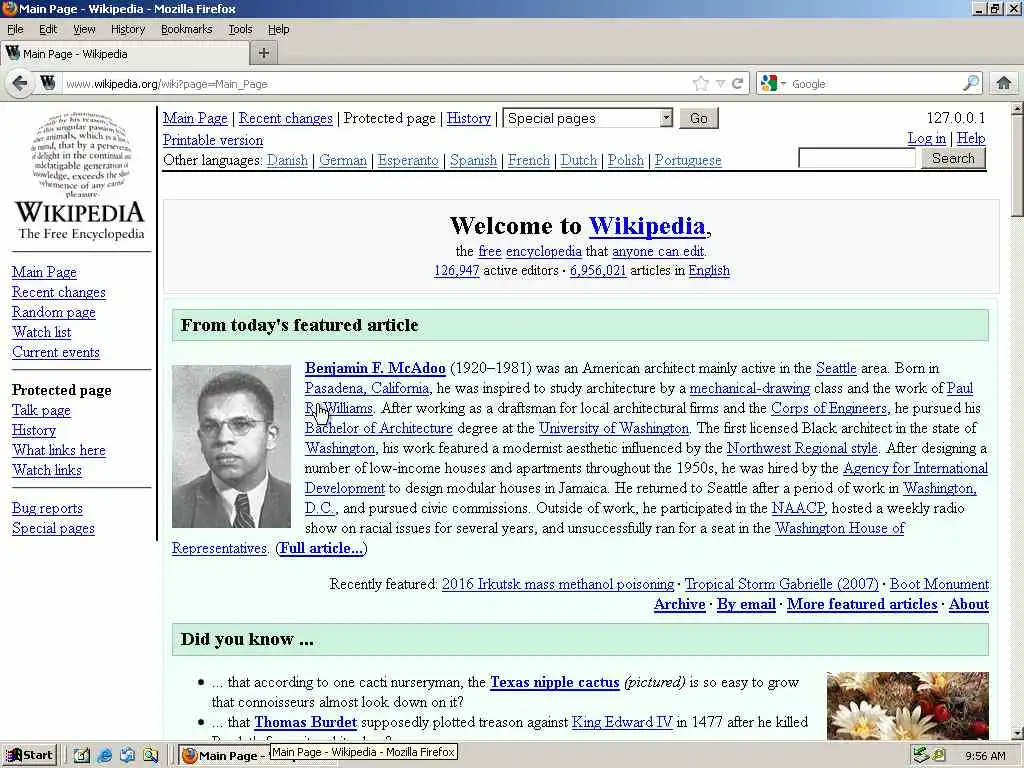Viewport: 1024px width, 768px height.
Task: Open More featured articles link
Action: (862, 604)
